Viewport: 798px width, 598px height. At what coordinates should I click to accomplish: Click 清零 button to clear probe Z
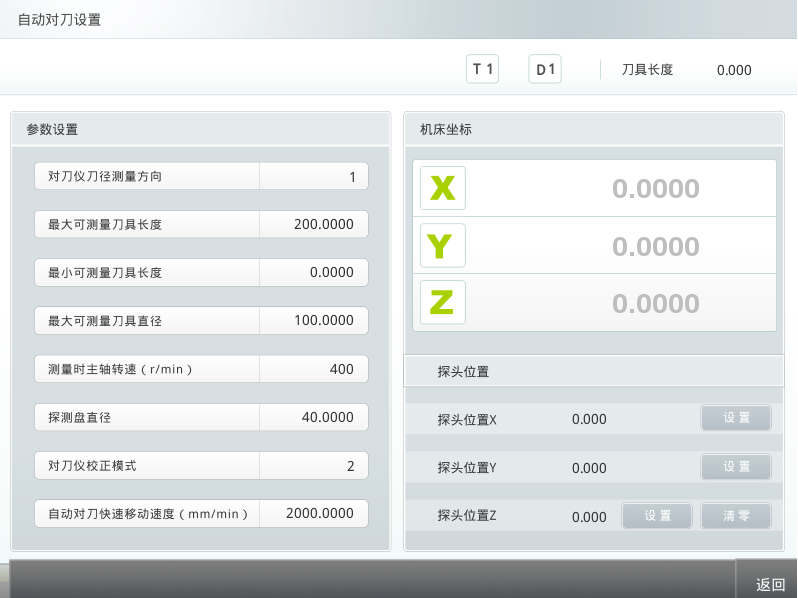coord(735,516)
